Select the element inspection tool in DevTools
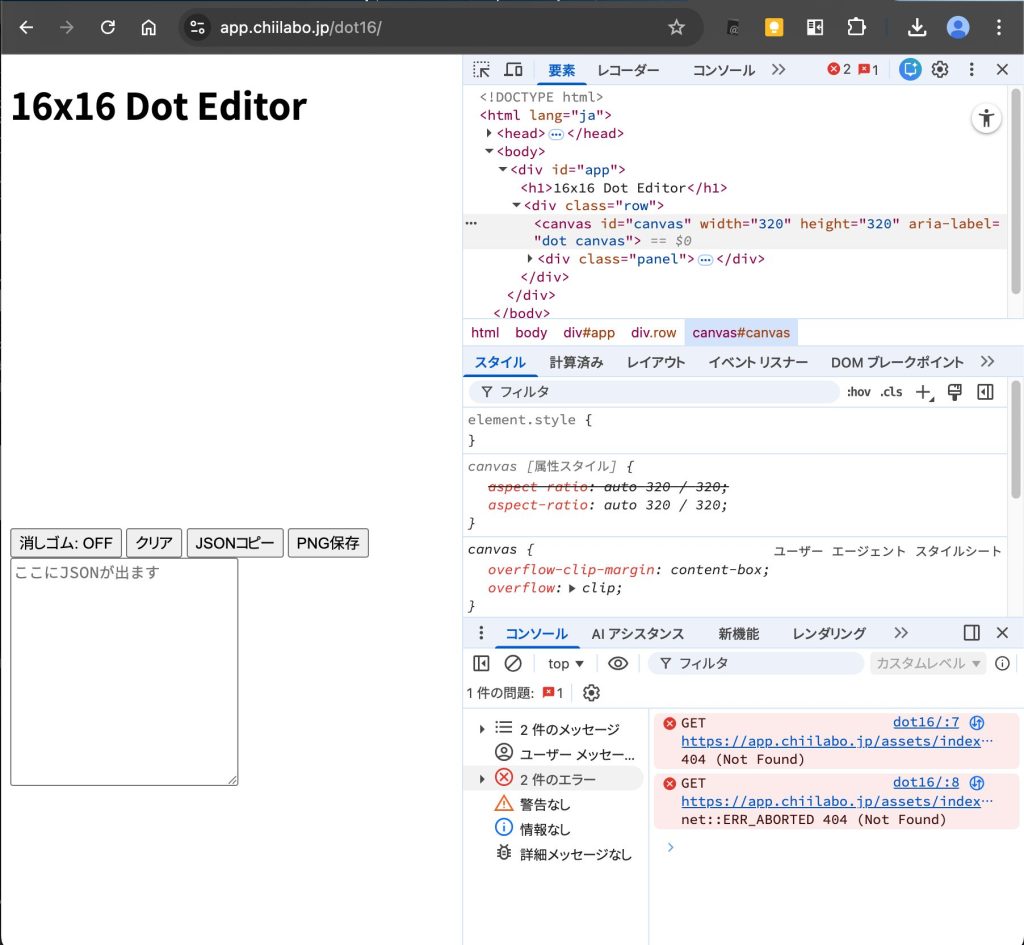Screen dimensions: 1024x945 [x=479, y=69]
